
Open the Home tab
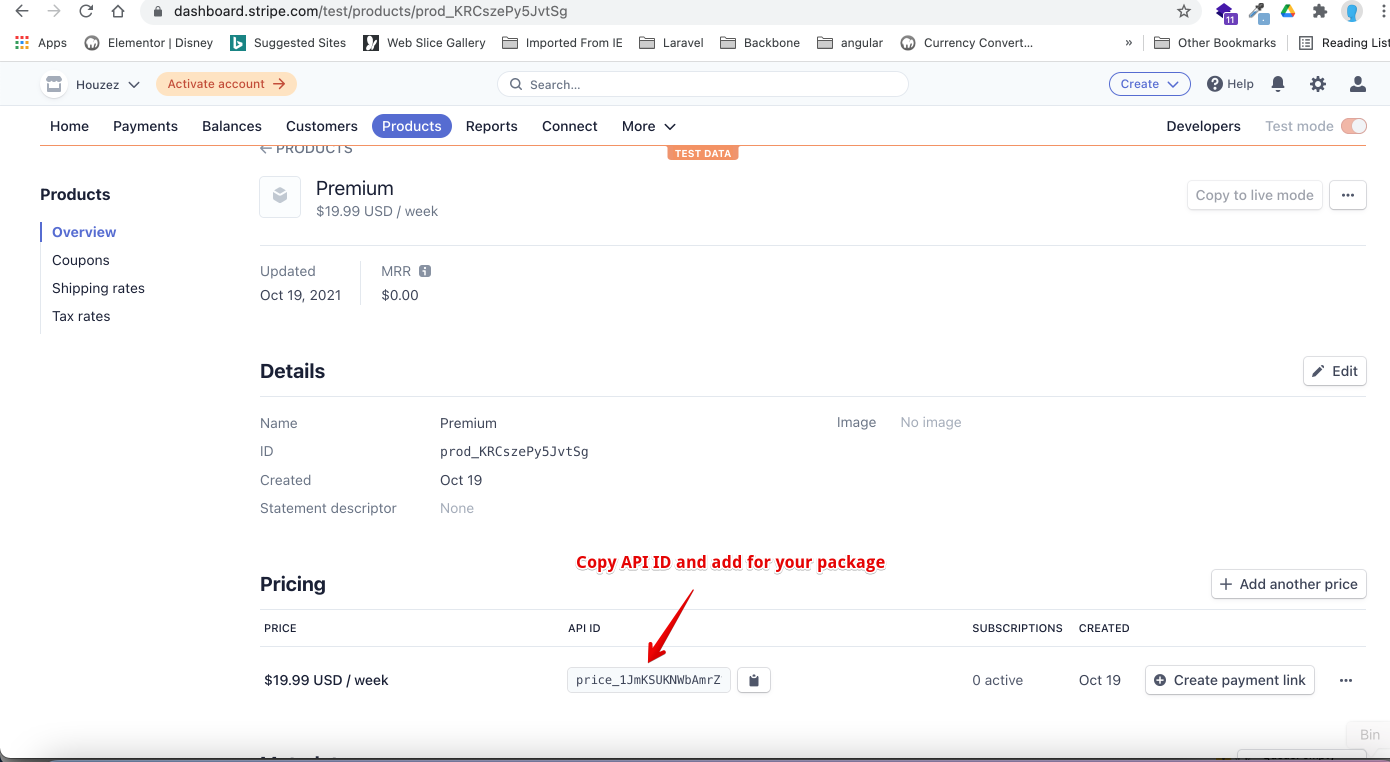[70, 126]
